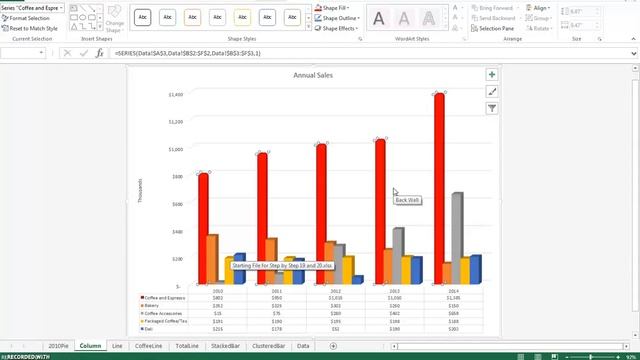This screenshot has width=640, height=360.
Task: Open the Selection Pane
Action: pyautogui.click(x=493, y=29)
